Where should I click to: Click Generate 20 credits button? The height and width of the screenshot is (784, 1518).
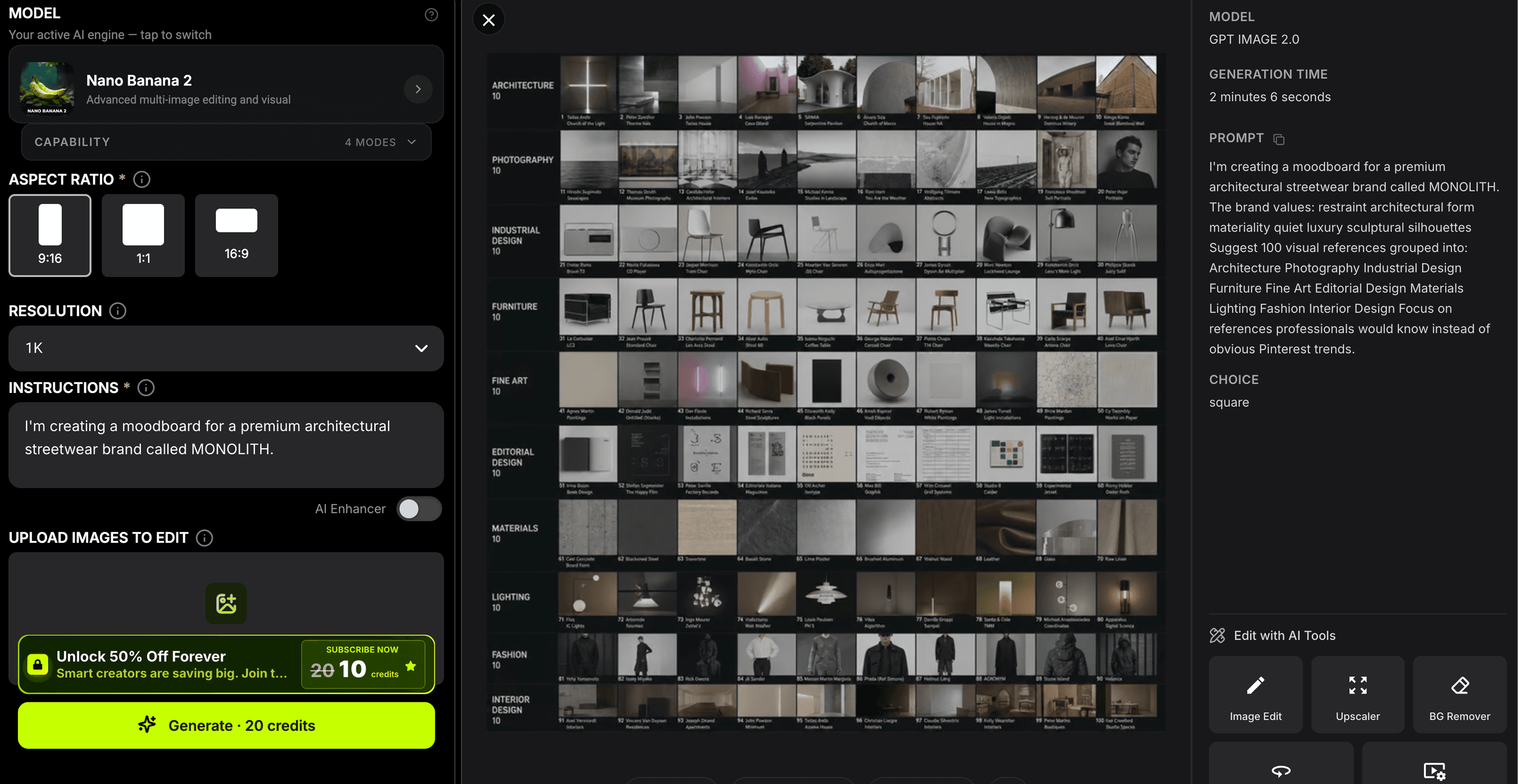(226, 726)
